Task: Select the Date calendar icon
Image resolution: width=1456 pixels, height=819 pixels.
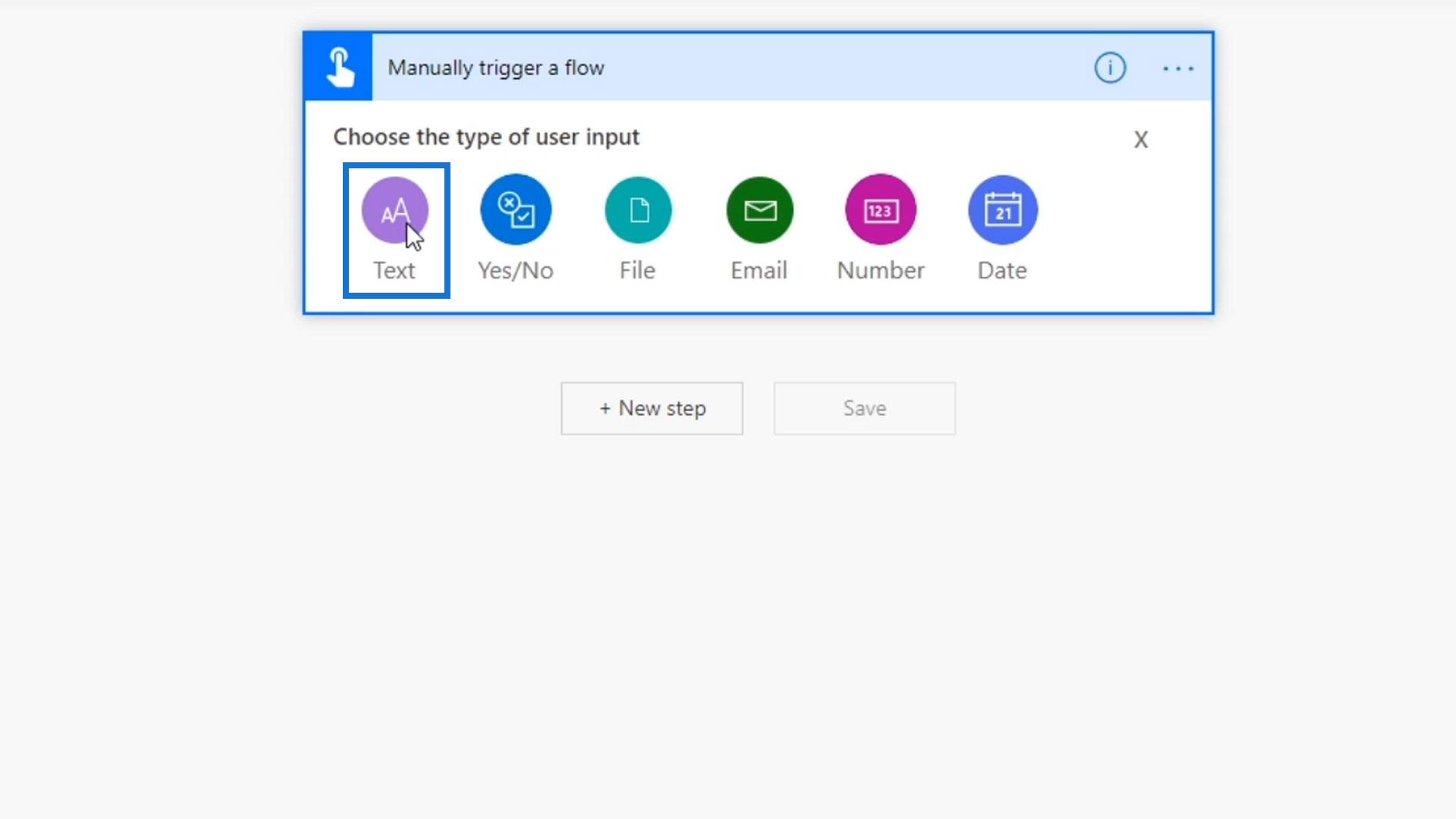Action: tap(1003, 210)
